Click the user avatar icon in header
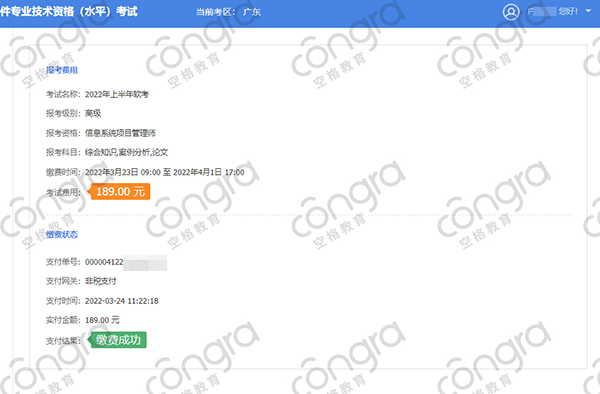Viewport: 600px width, 394px height. [x=511, y=12]
